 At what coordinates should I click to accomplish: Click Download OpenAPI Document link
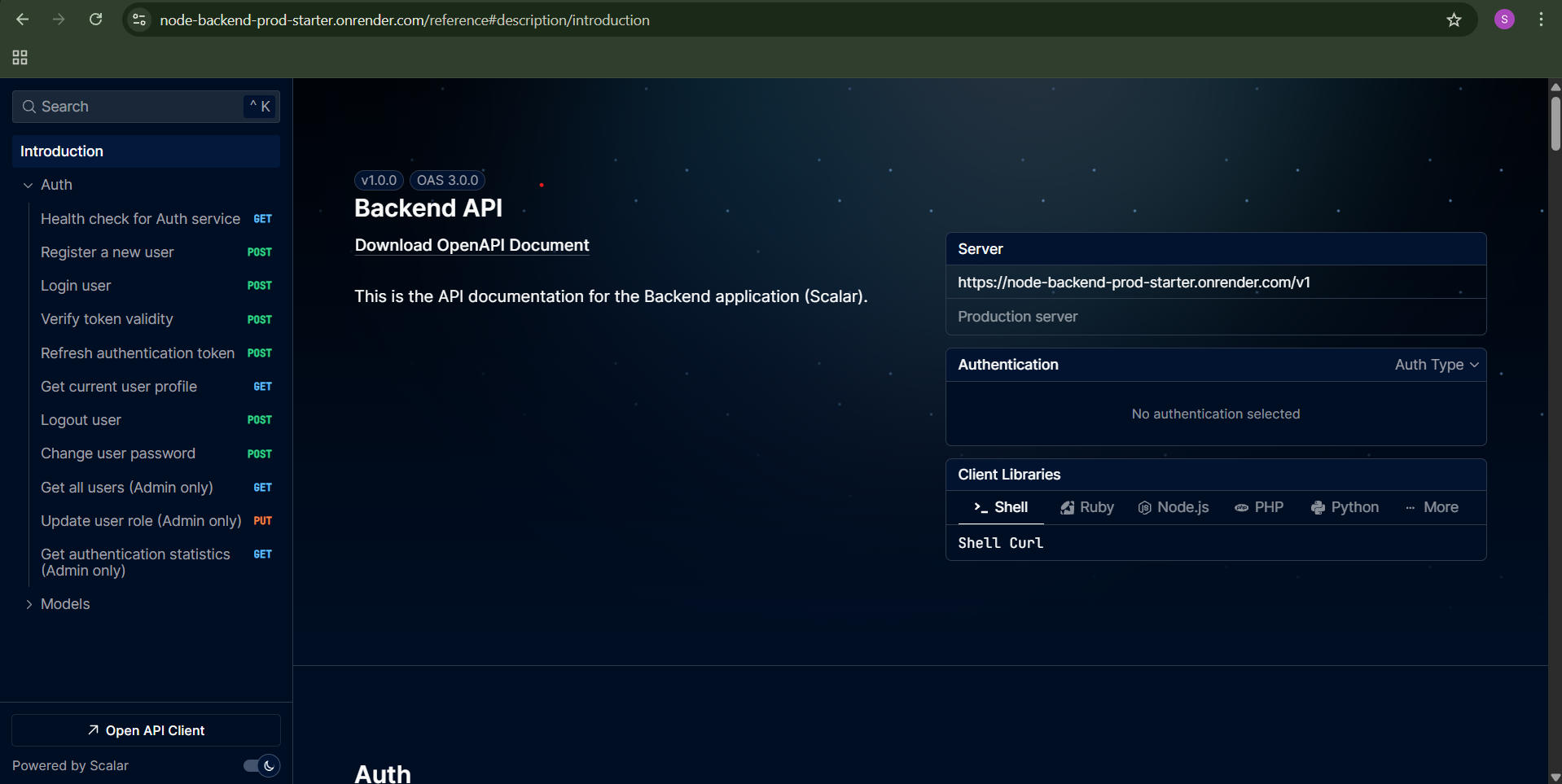[472, 245]
